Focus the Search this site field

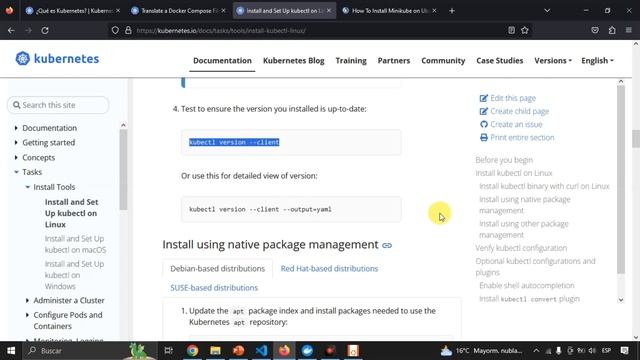tap(58, 105)
